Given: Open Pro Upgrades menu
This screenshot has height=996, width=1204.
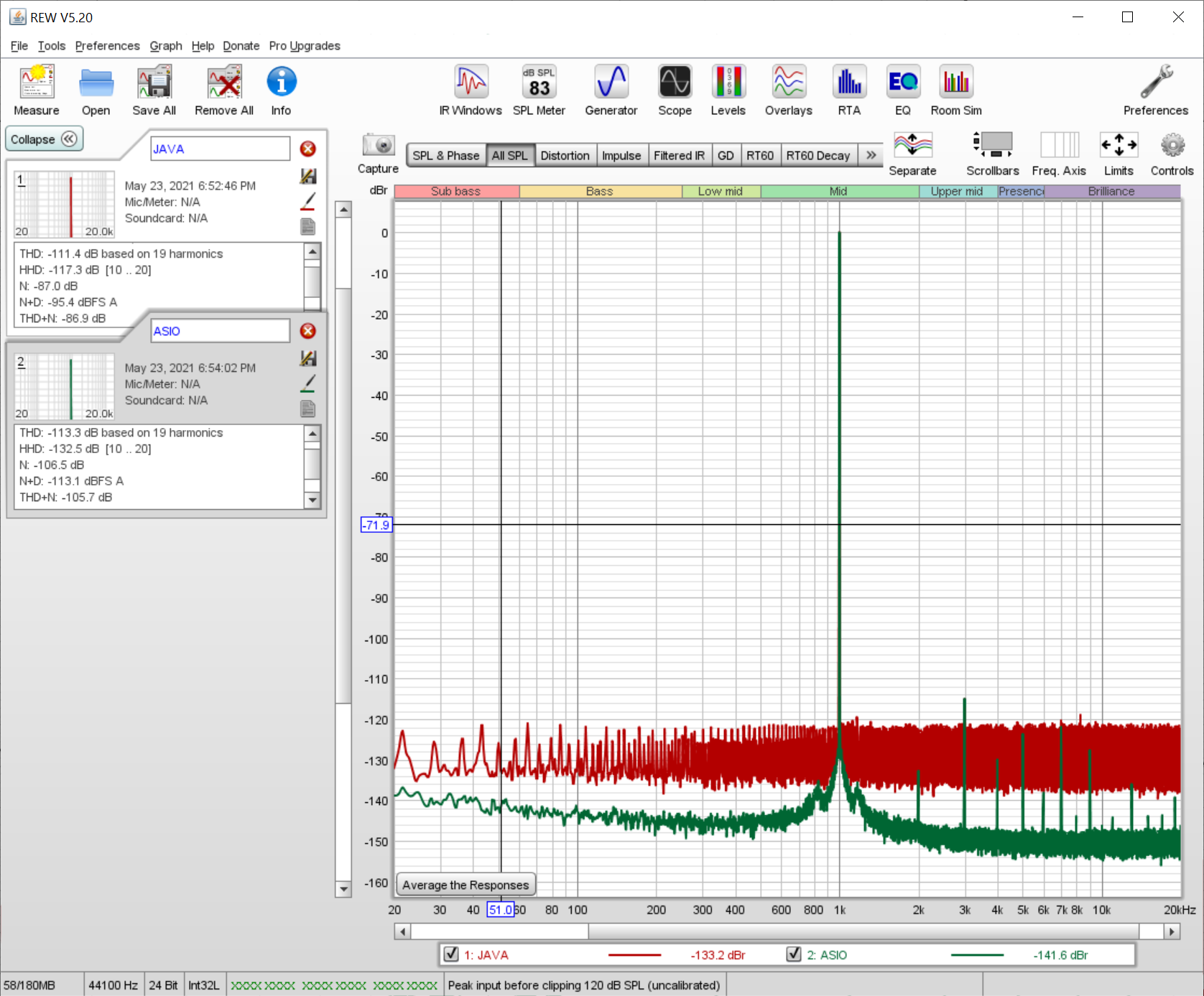Looking at the screenshot, I should pos(305,46).
